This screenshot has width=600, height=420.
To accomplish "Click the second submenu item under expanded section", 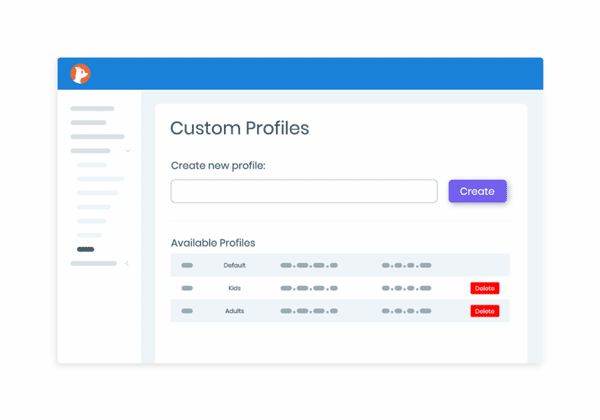I will [101, 179].
